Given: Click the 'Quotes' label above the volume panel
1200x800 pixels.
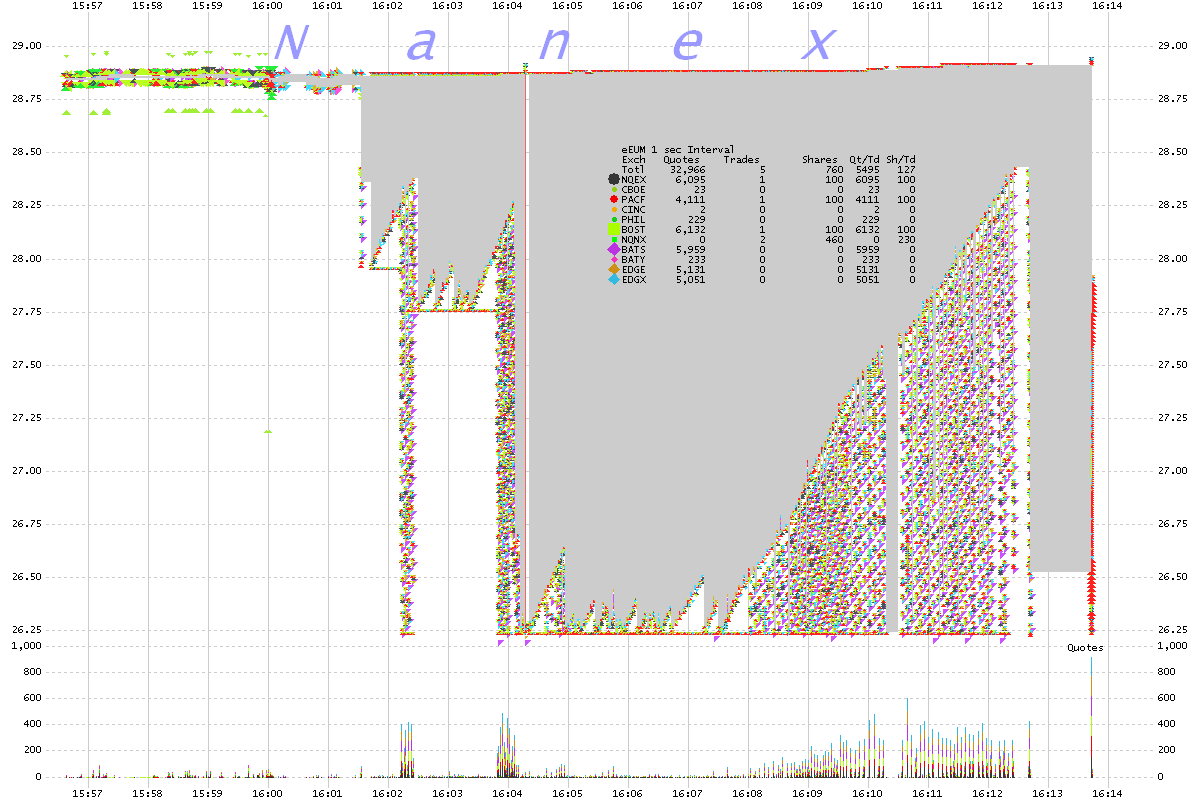Looking at the screenshot, I should coord(1085,648).
